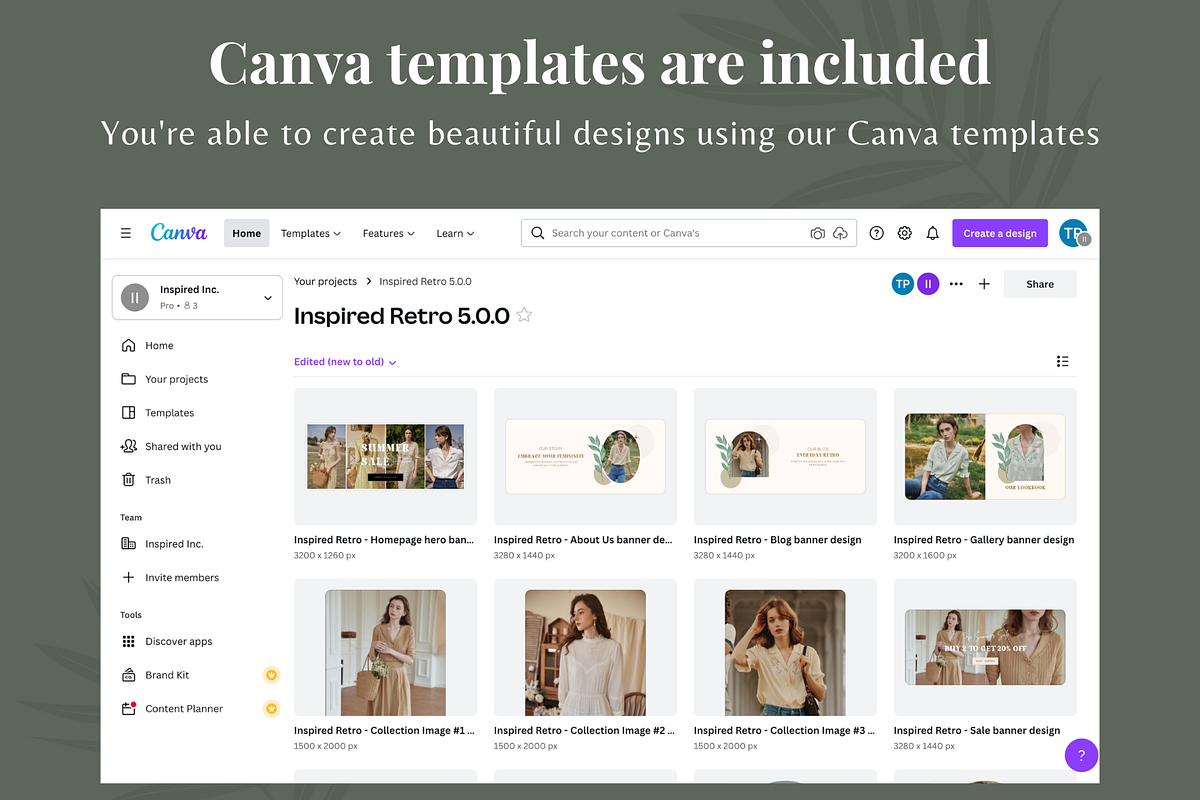Viewport: 1200px width, 800px height.
Task: Expand the Templates dropdown in top nav
Action: pyautogui.click(x=311, y=233)
